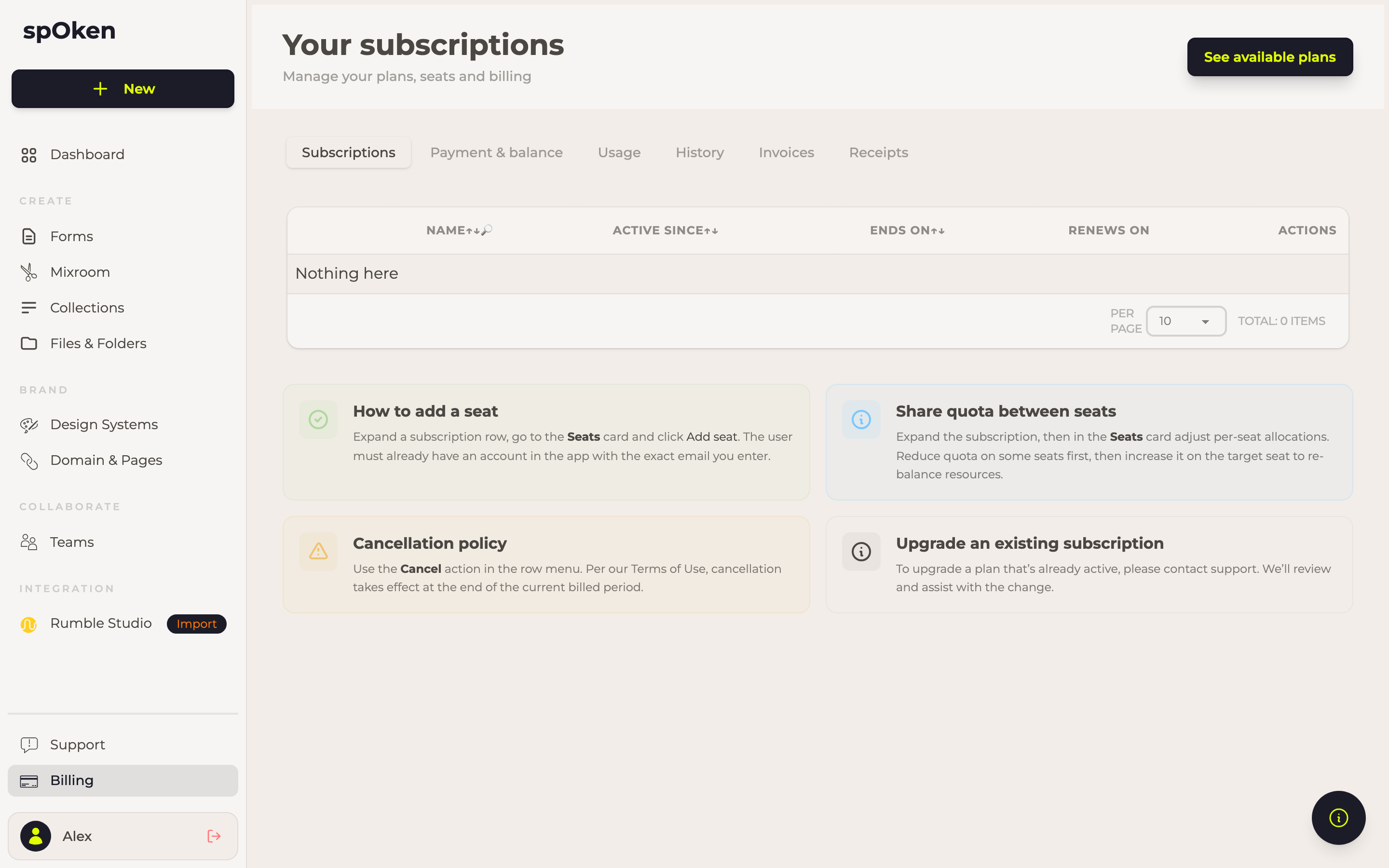Click the Support chat bubble icon

coord(29,745)
